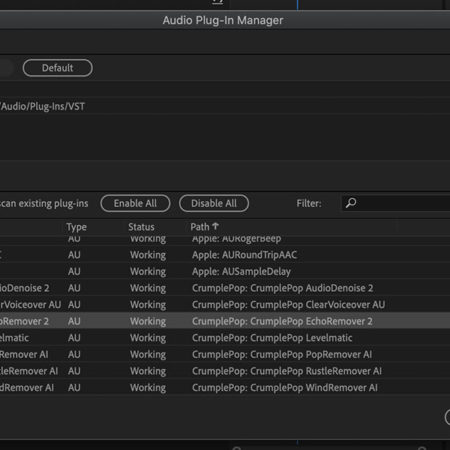Click Working status of Levelmatic row

148,338
